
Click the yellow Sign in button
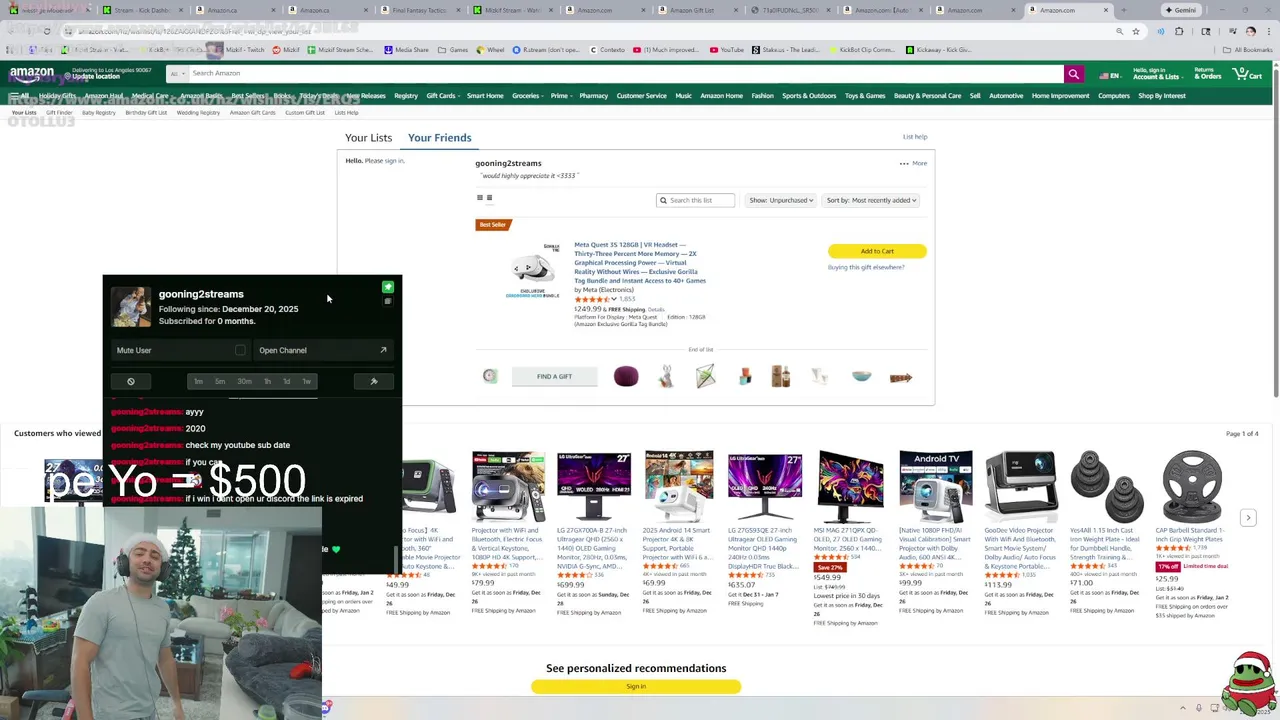(636, 686)
